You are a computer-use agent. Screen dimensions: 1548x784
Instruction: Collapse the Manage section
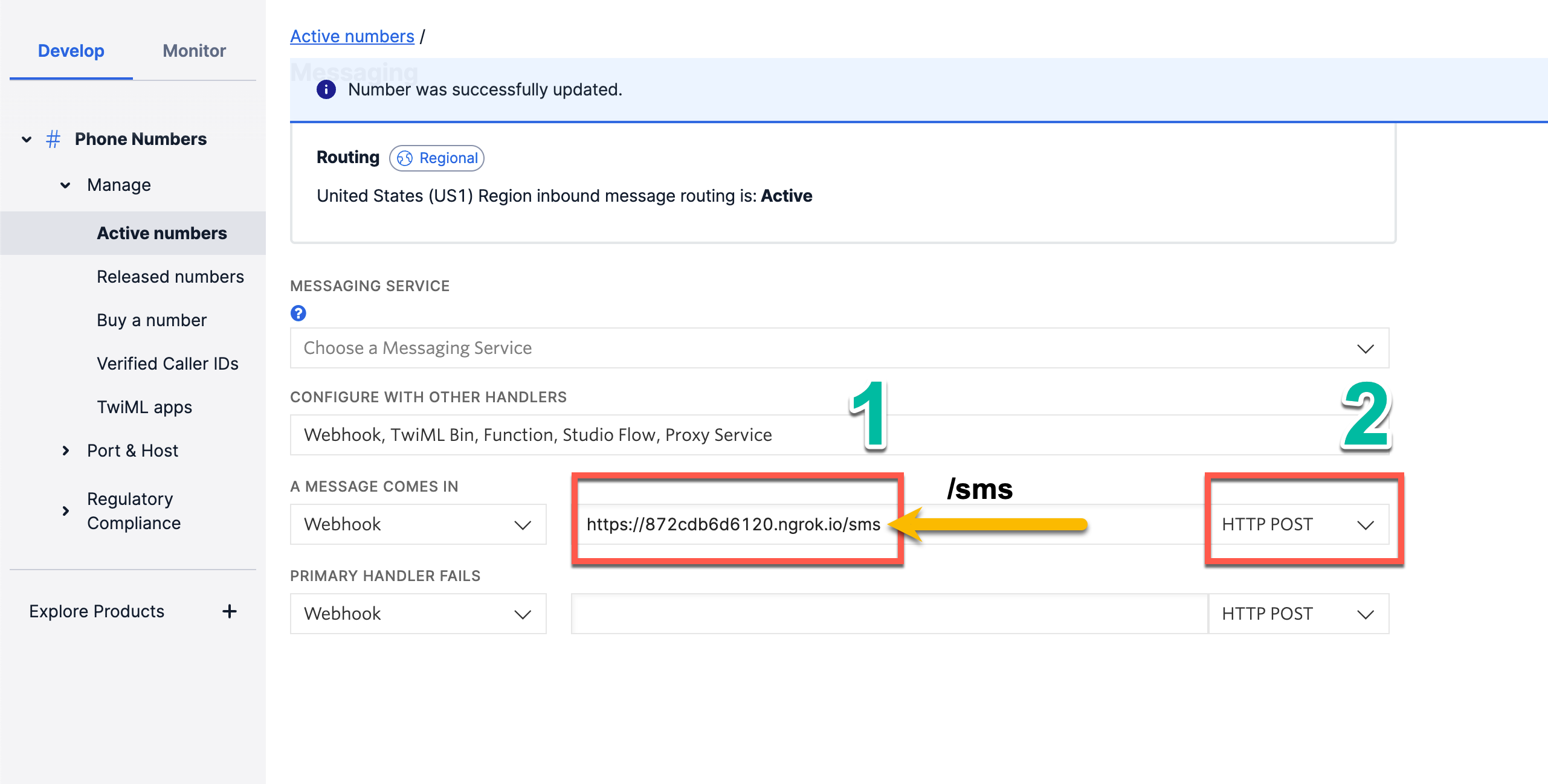click(x=65, y=185)
